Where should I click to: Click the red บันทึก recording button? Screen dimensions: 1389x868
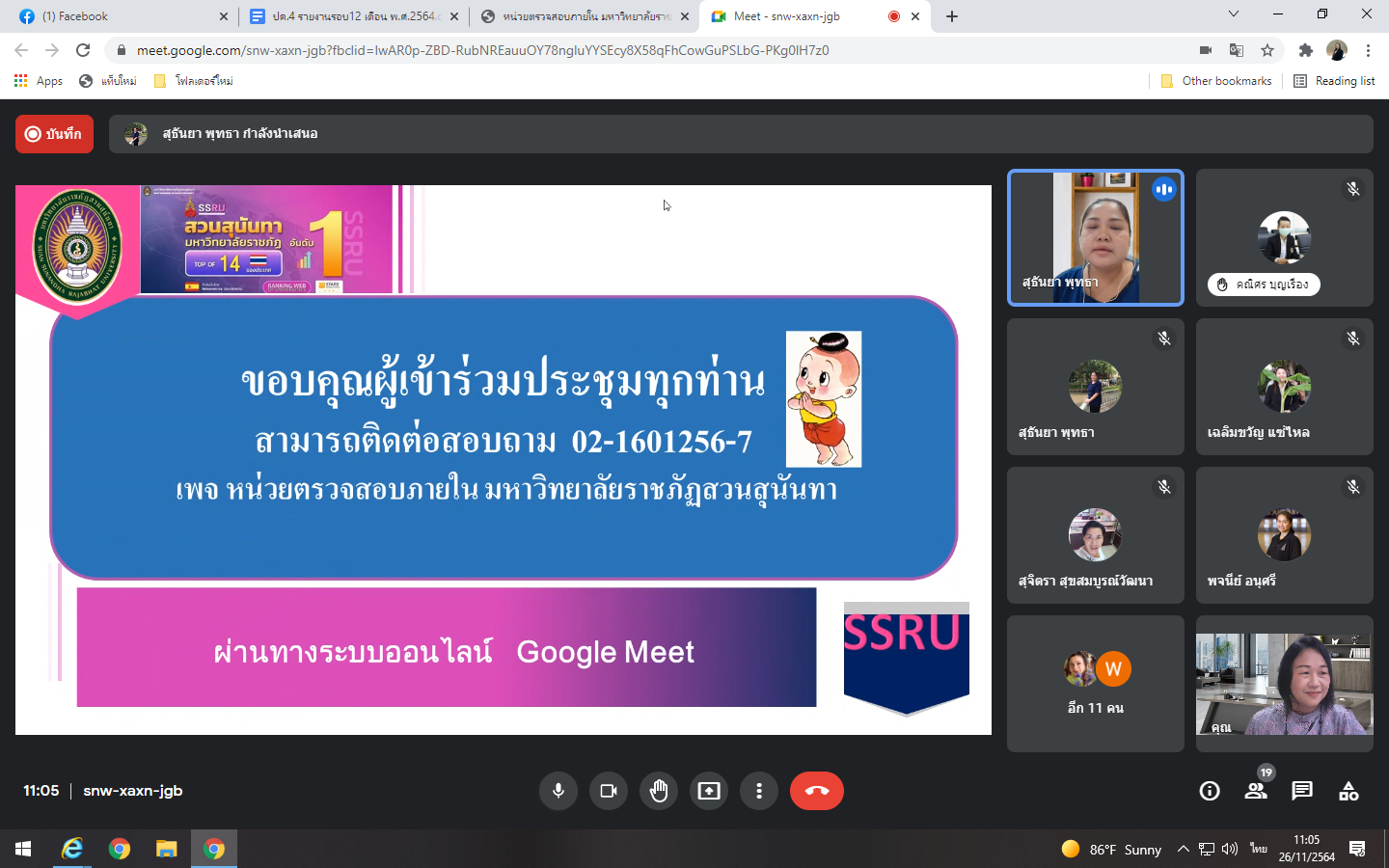pyautogui.click(x=54, y=134)
